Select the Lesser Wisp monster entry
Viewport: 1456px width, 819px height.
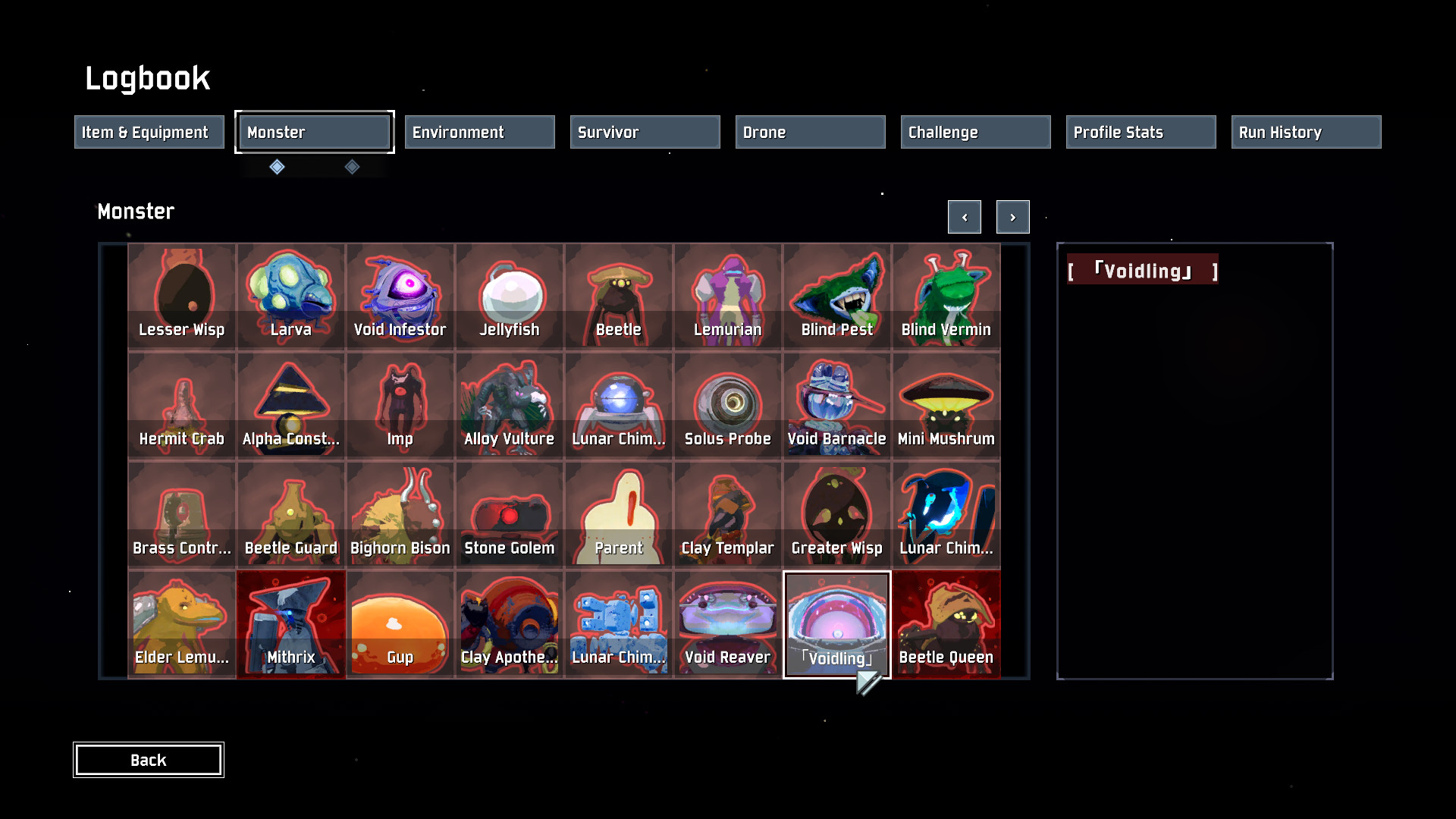(182, 297)
